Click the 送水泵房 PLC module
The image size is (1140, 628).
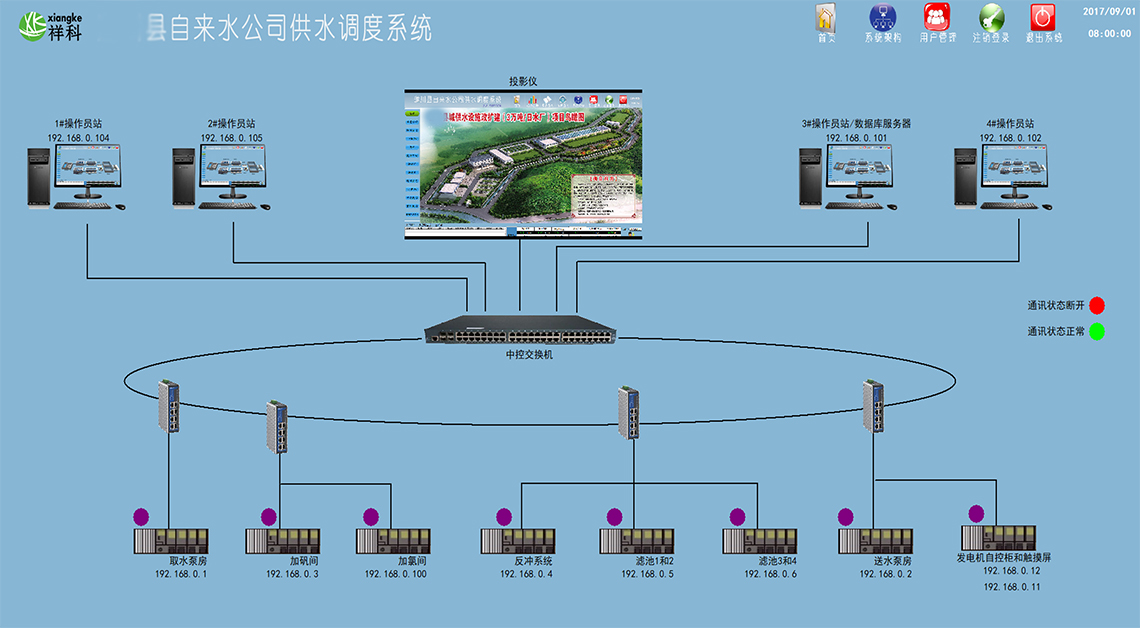[x=875, y=541]
